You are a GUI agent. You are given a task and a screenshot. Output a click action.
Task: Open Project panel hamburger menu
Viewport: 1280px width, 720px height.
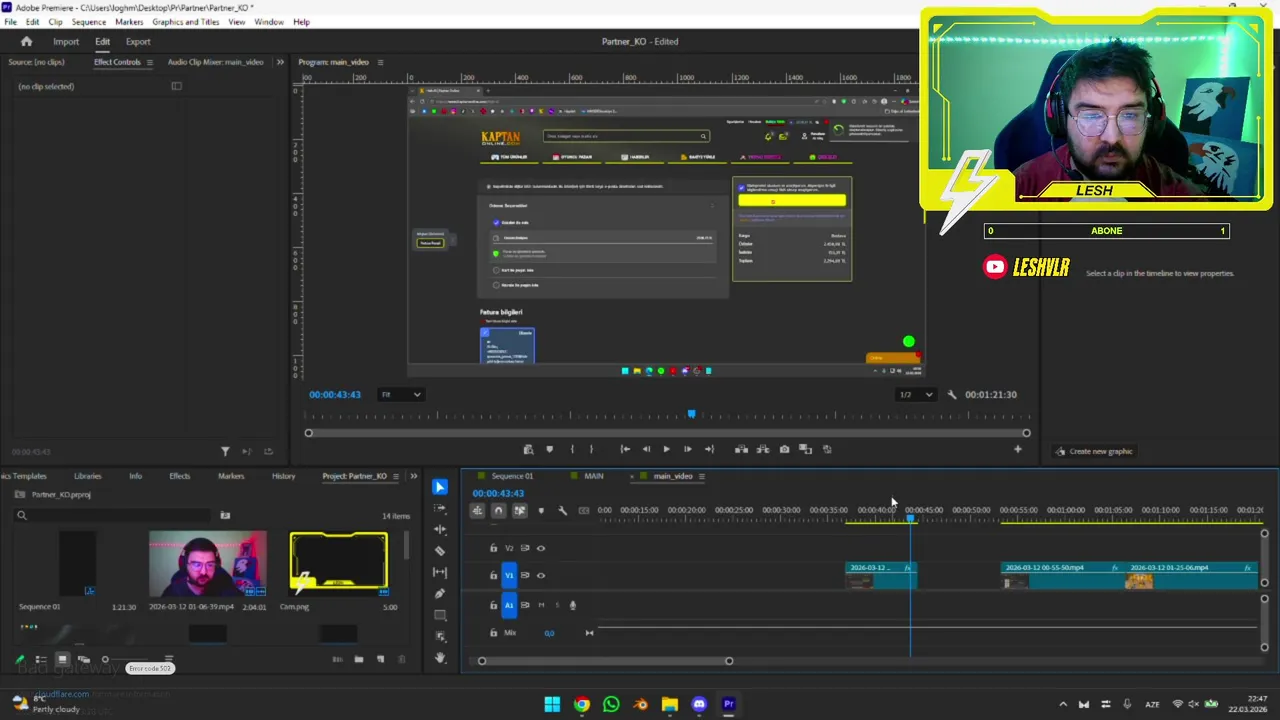[x=396, y=477]
